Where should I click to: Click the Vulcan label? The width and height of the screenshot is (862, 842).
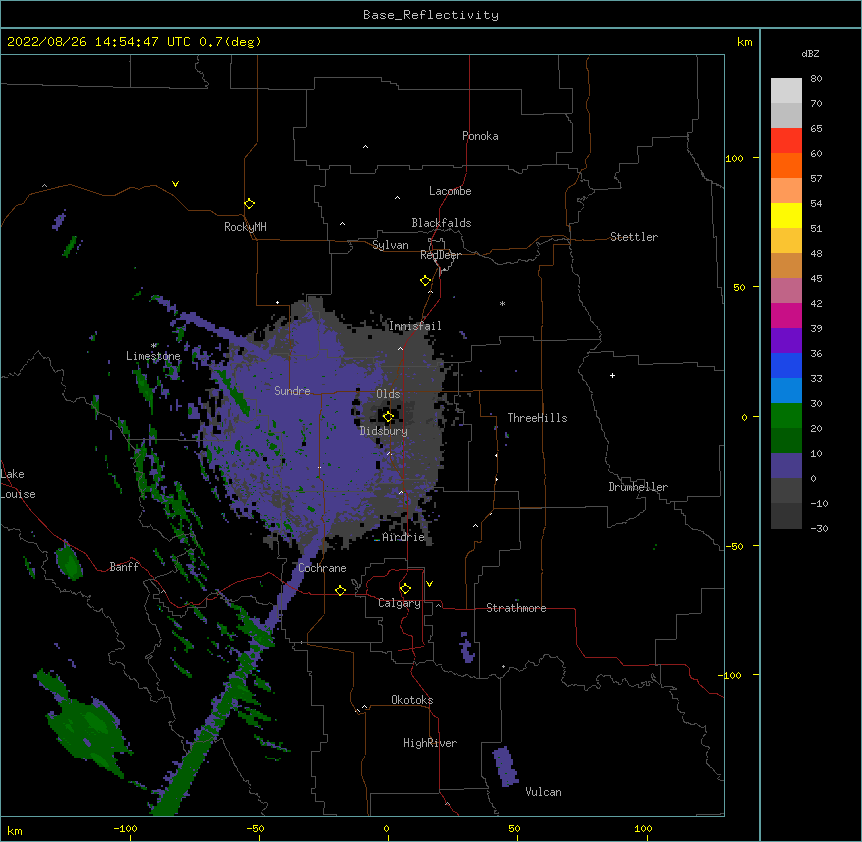coord(543,792)
